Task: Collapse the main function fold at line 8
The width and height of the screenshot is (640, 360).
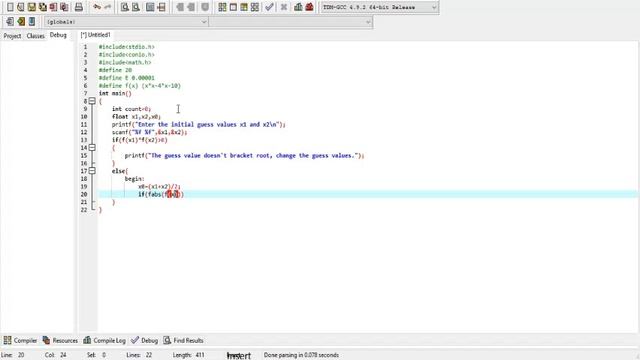Action: pos(92,101)
